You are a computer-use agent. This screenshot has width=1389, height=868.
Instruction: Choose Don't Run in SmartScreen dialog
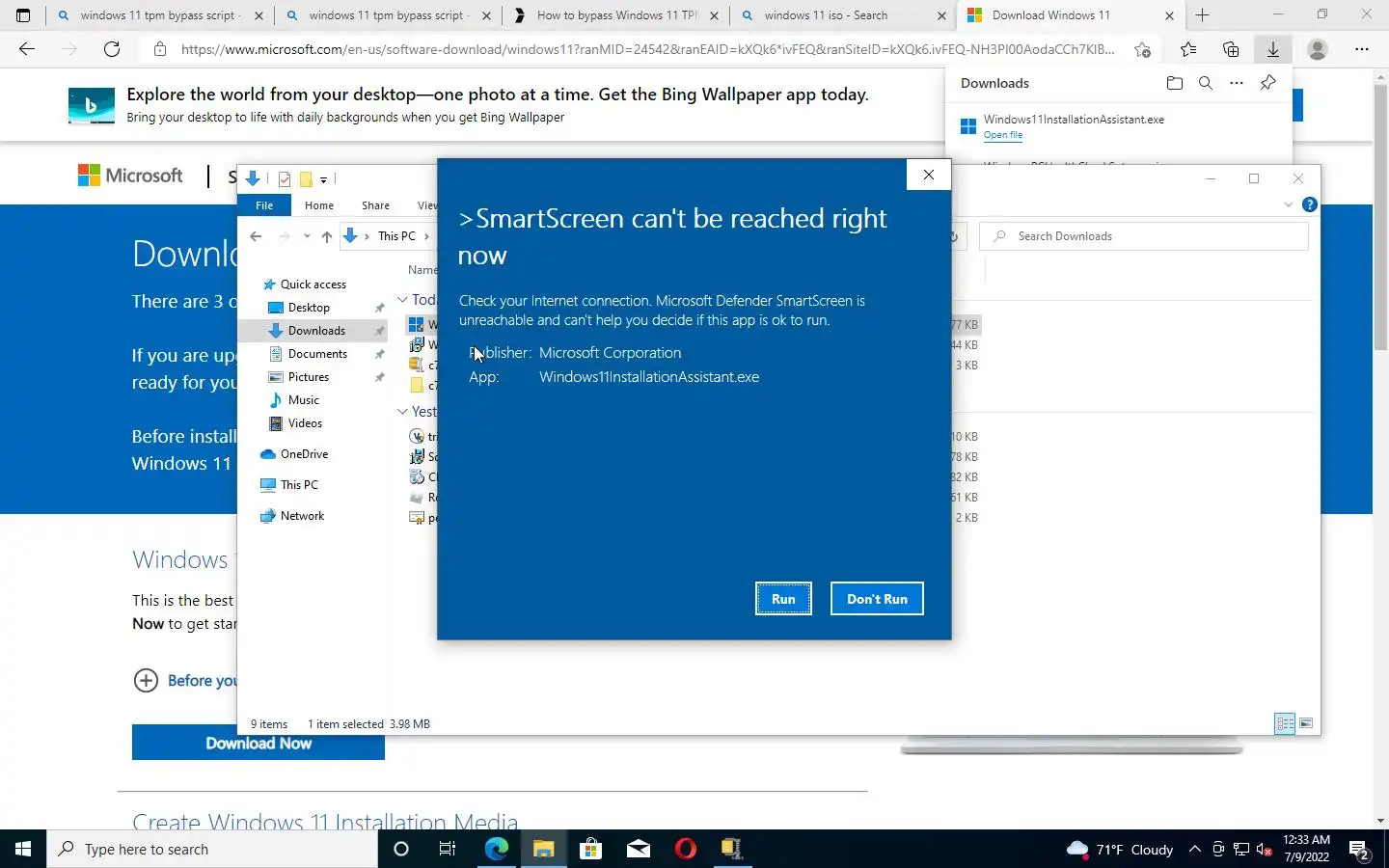click(877, 599)
